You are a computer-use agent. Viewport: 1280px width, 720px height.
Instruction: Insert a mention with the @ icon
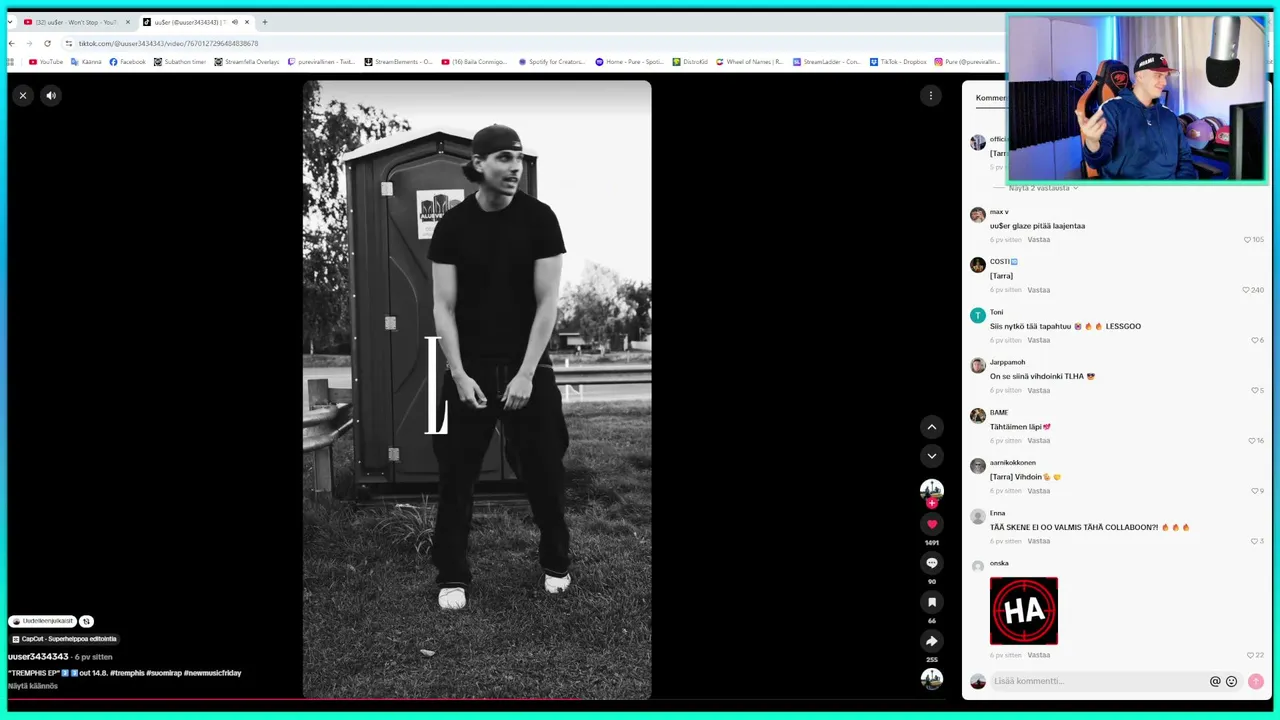(1215, 681)
